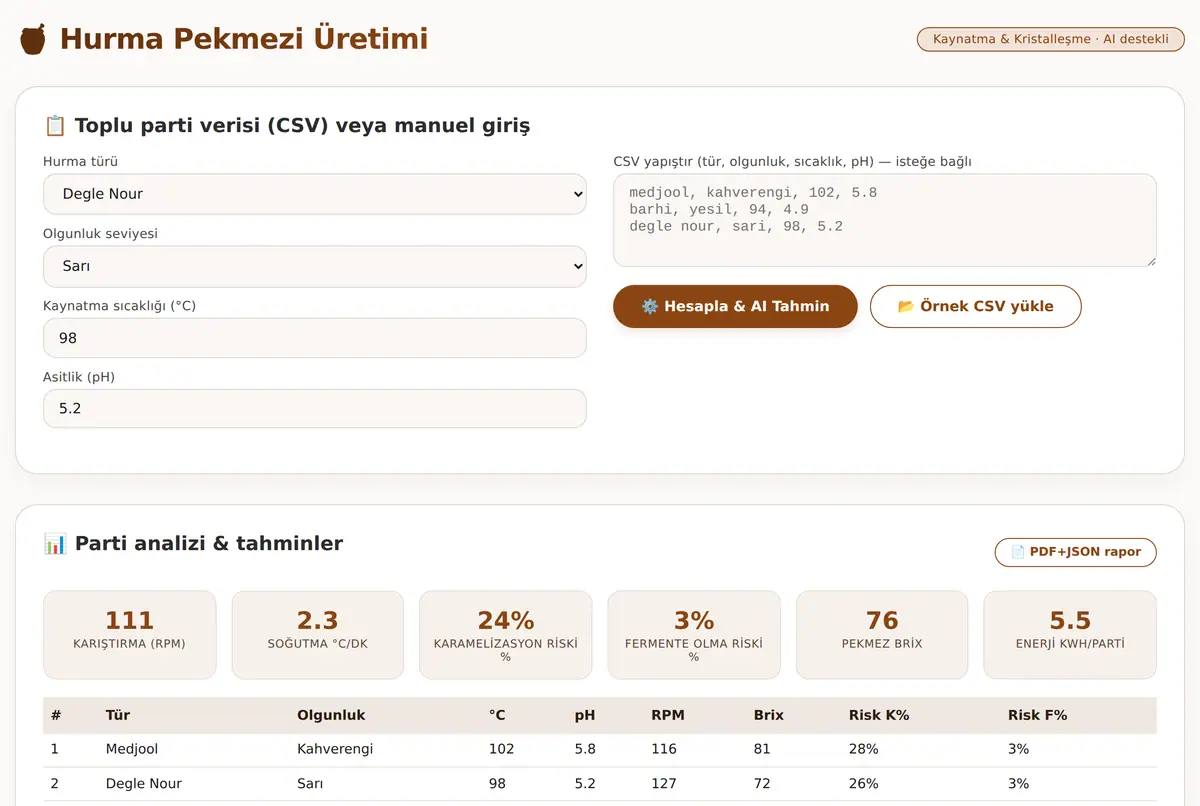Select the Karamelizasyon riski 24% card
Screen dimensions: 1200x806
506,635
